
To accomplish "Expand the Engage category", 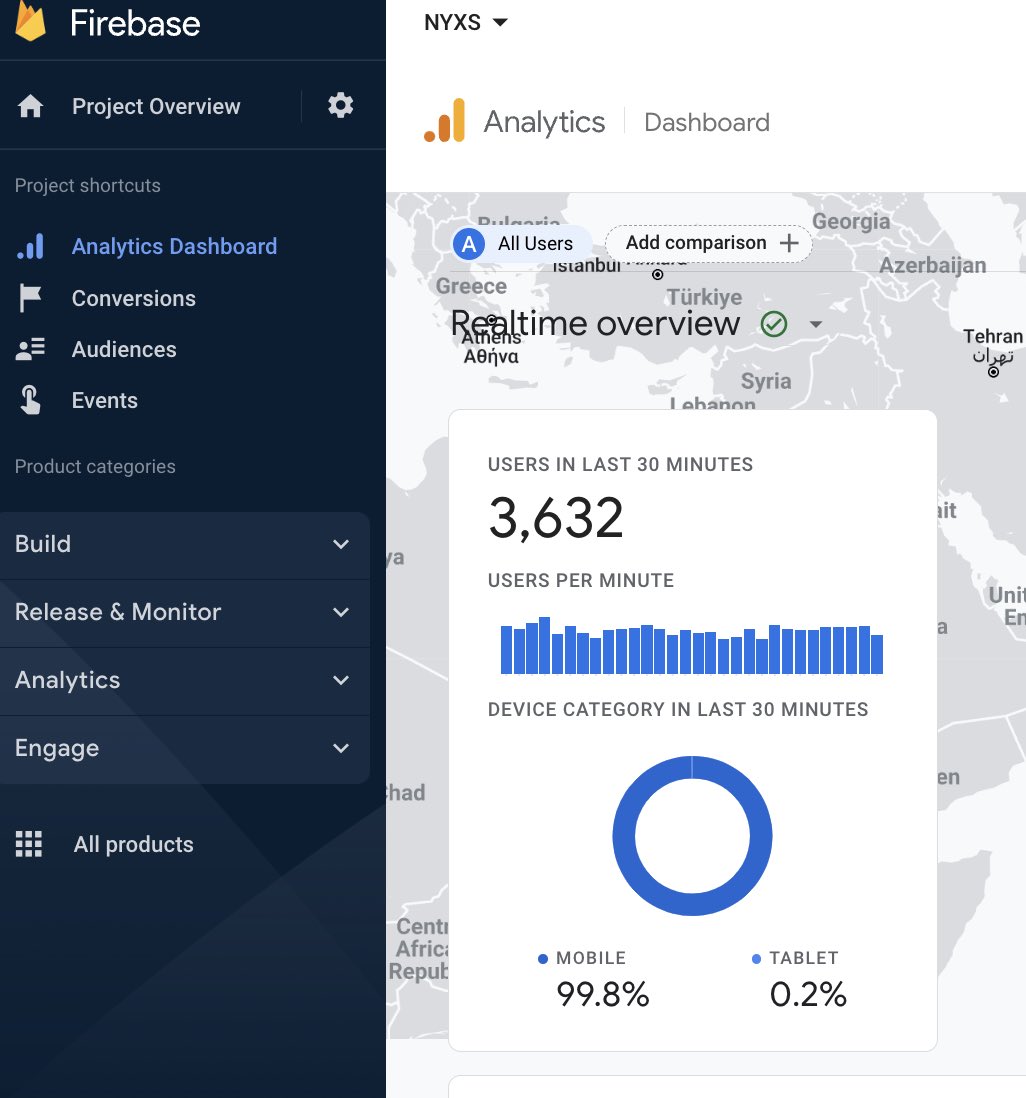I will [185, 748].
